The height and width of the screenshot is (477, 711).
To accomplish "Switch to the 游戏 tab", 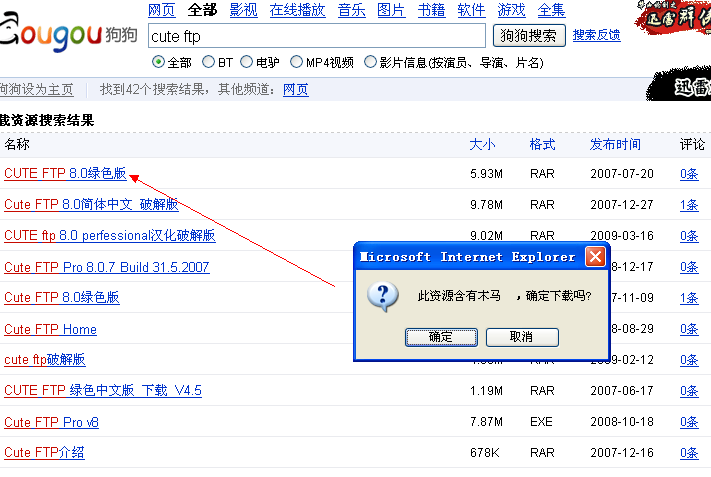I will click(x=511, y=10).
